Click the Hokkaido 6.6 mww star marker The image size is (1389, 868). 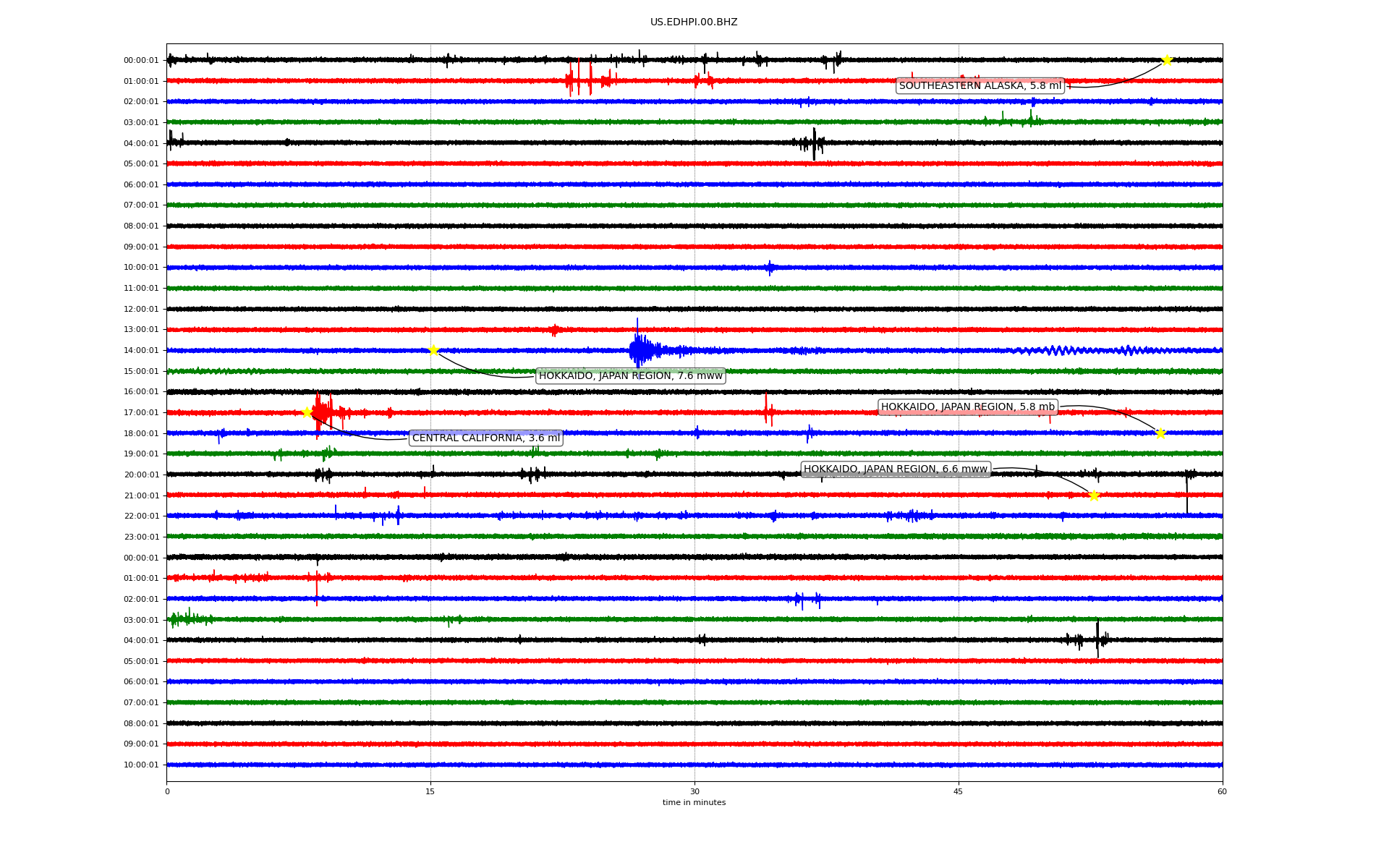coord(1094,495)
